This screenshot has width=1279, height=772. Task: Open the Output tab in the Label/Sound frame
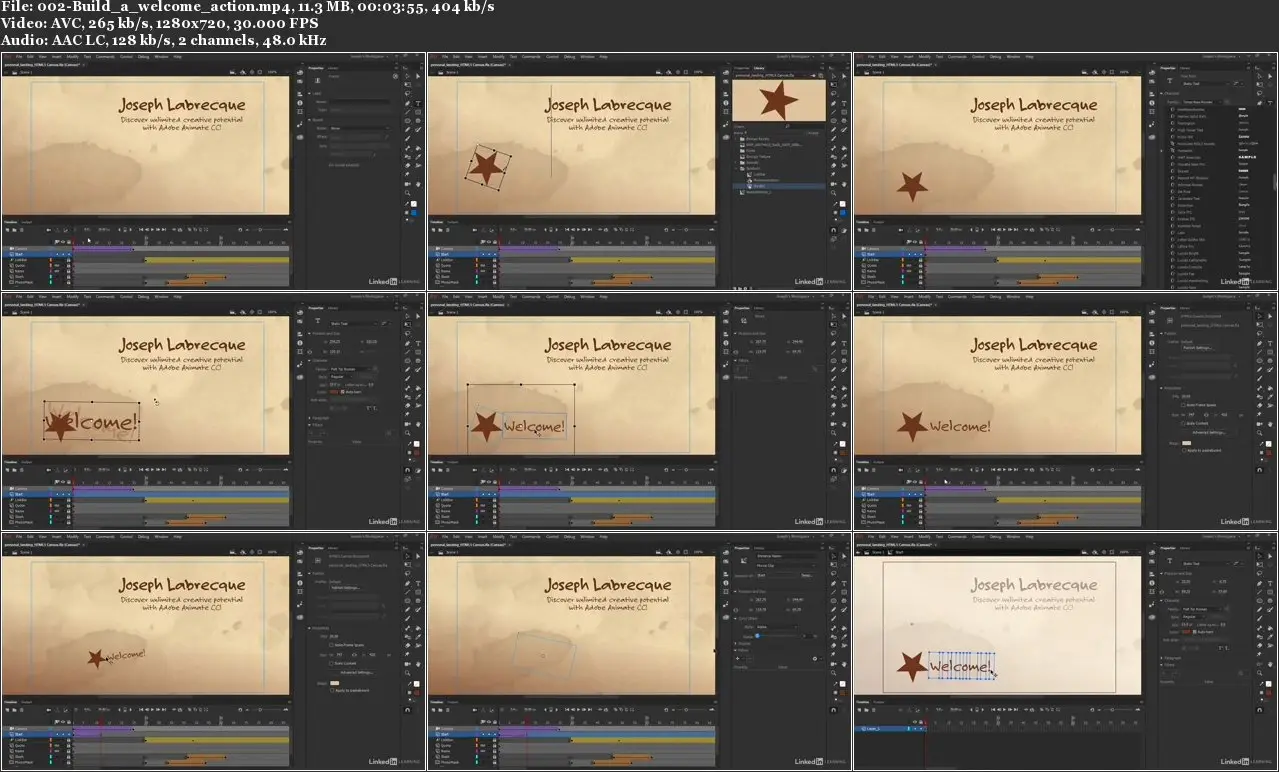[x=27, y=222]
